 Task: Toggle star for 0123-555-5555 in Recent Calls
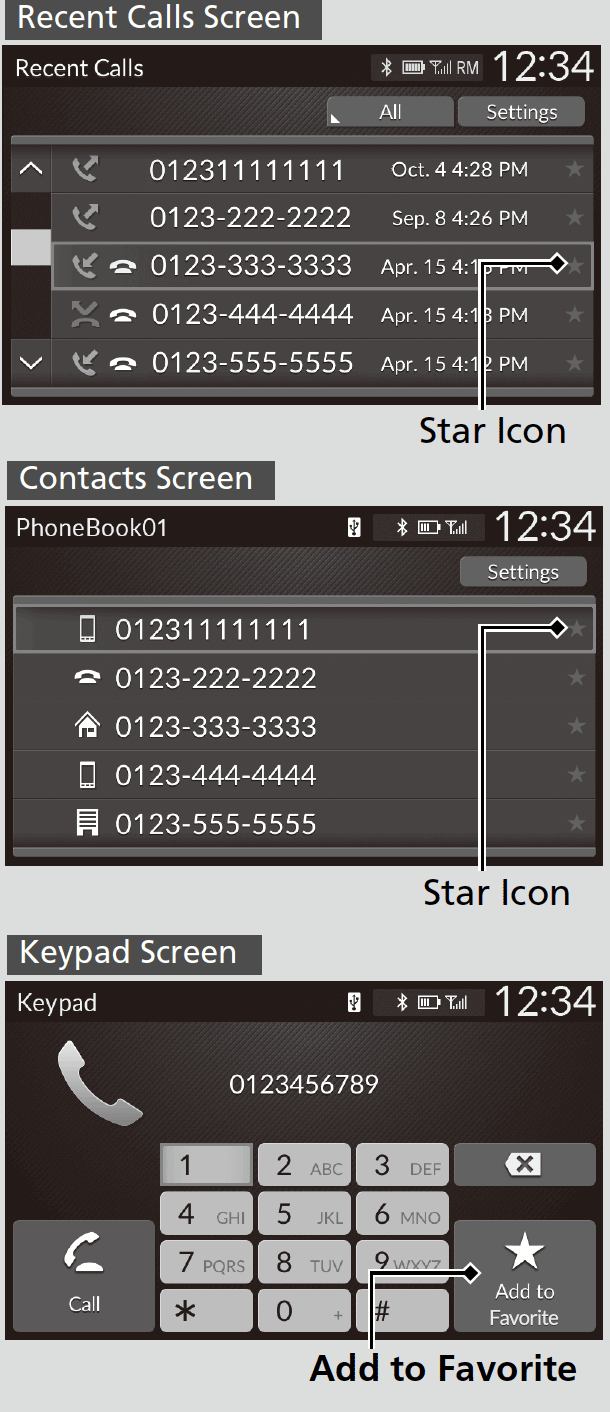click(574, 363)
